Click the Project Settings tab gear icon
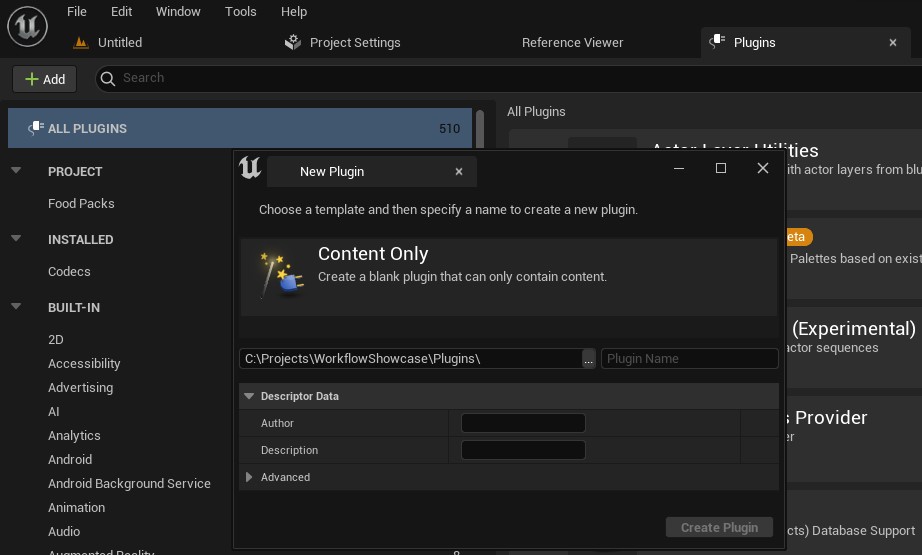Screen dimensions: 922x555 [x=292, y=42]
